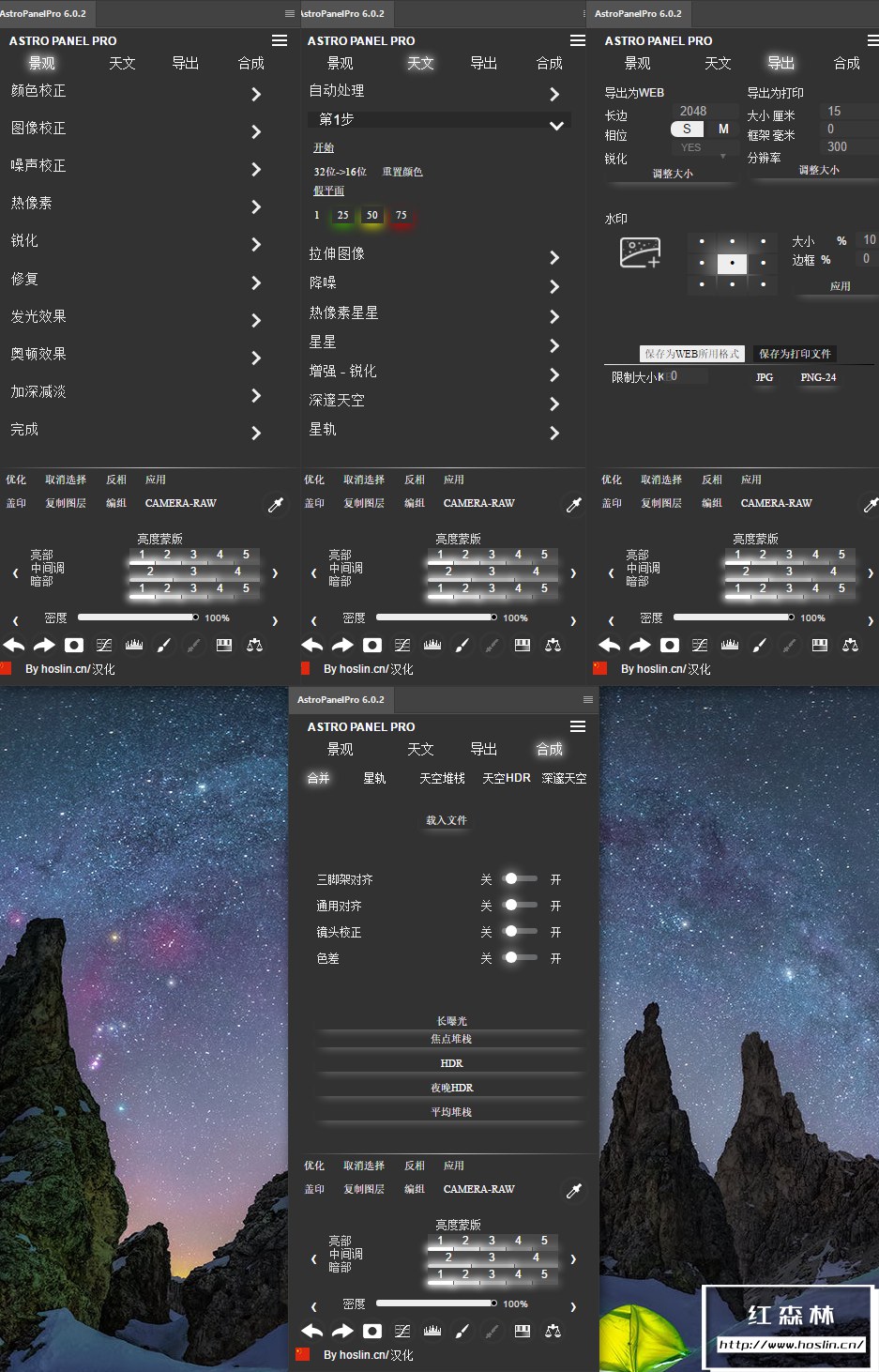The image size is (879, 1372).
Task: Collapse the 第1步 section chevron
Action: point(556,125)
